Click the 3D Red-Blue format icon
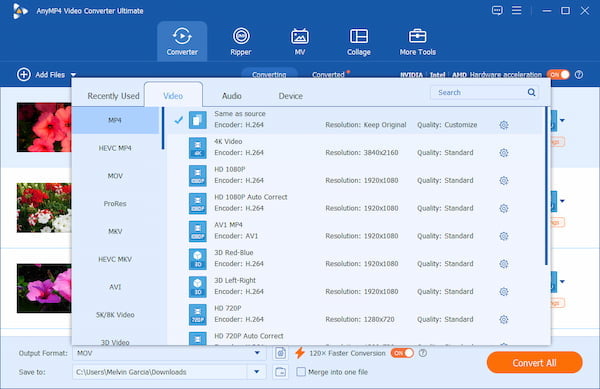 (x=197, y=259)
